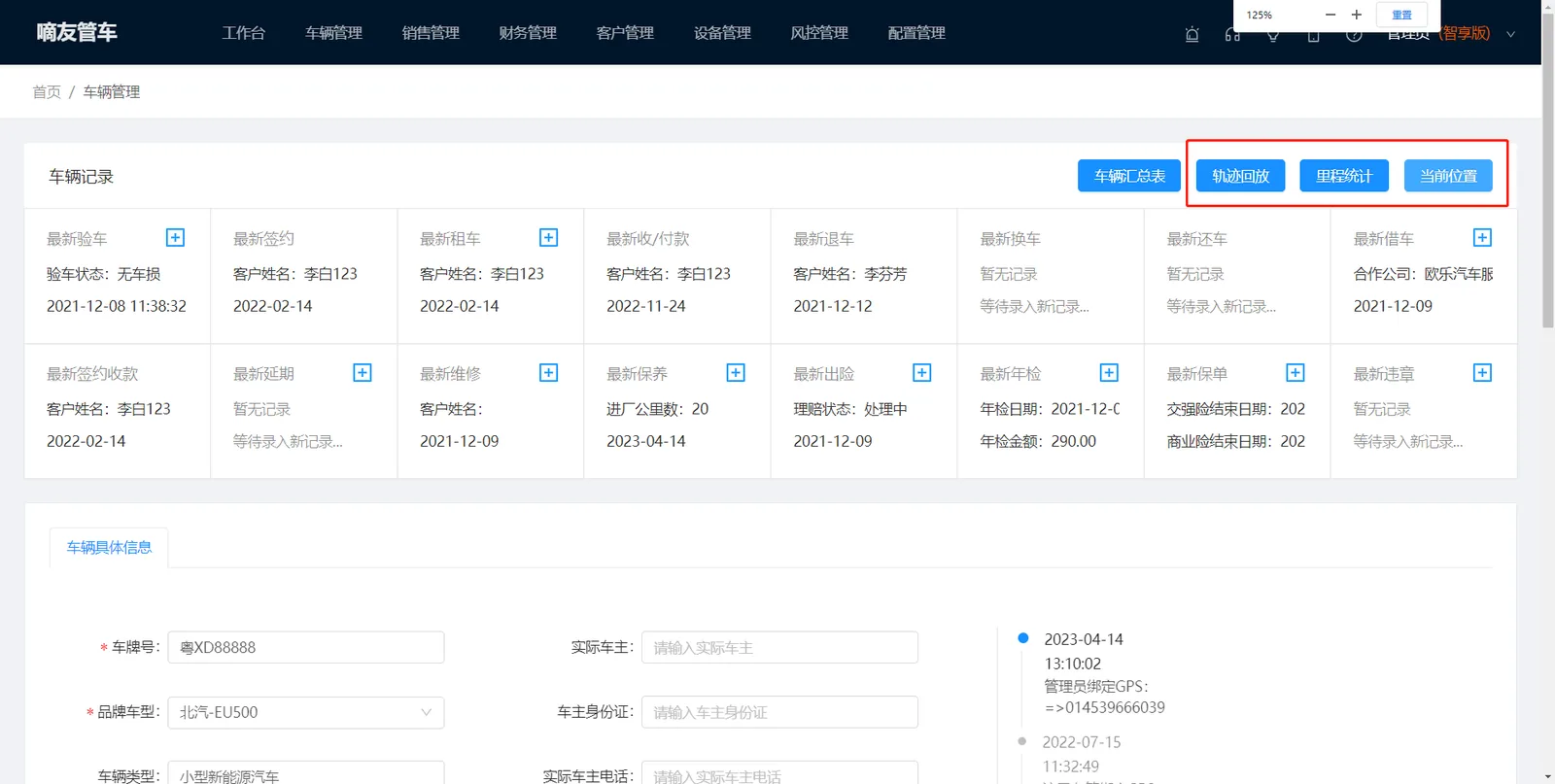Zoom out using minus in zoom popup
The image size is (1555, 784).
tap(1330, 15)
